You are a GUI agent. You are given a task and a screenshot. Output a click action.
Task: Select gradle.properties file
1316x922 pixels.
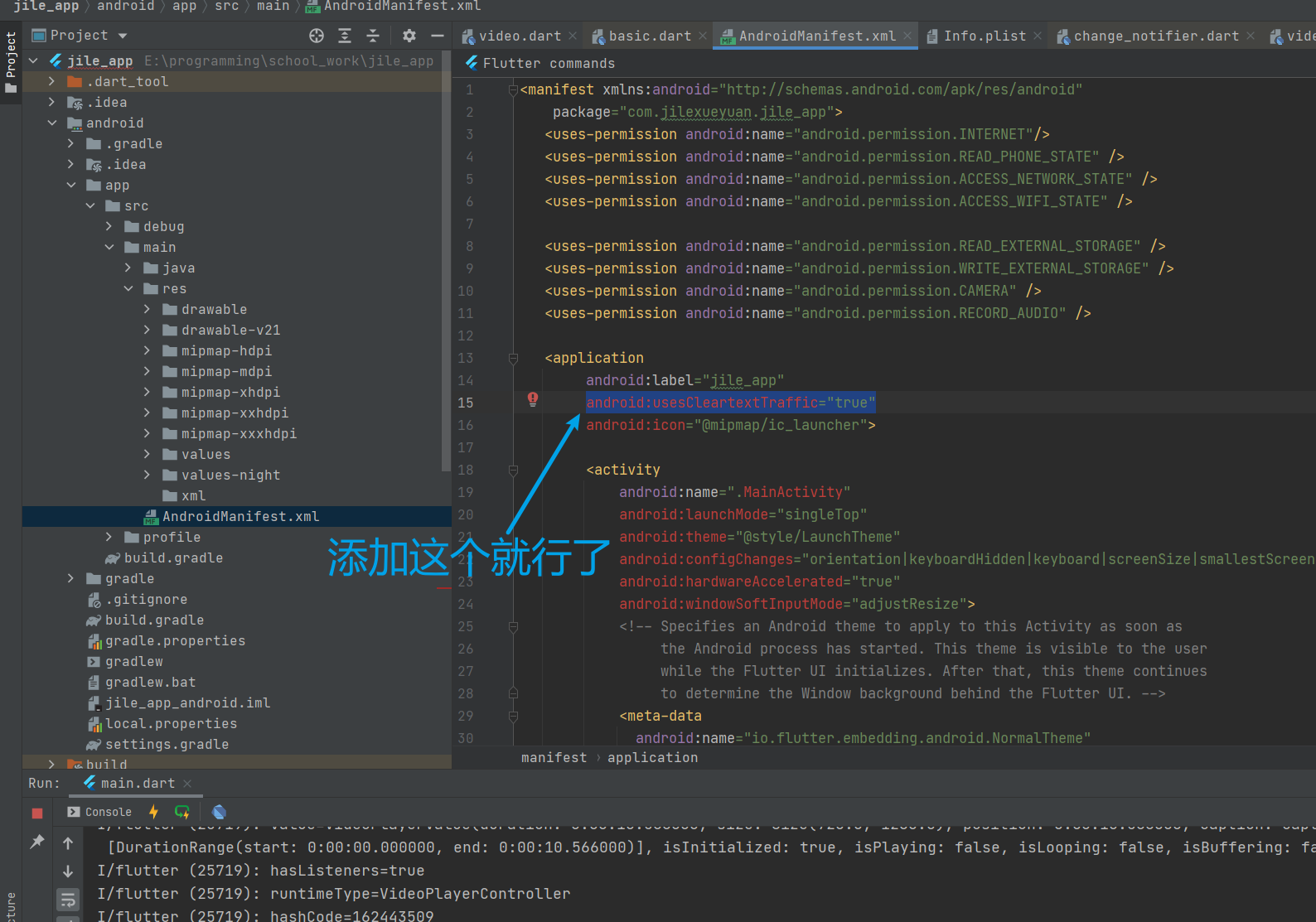tap(167, 640)
